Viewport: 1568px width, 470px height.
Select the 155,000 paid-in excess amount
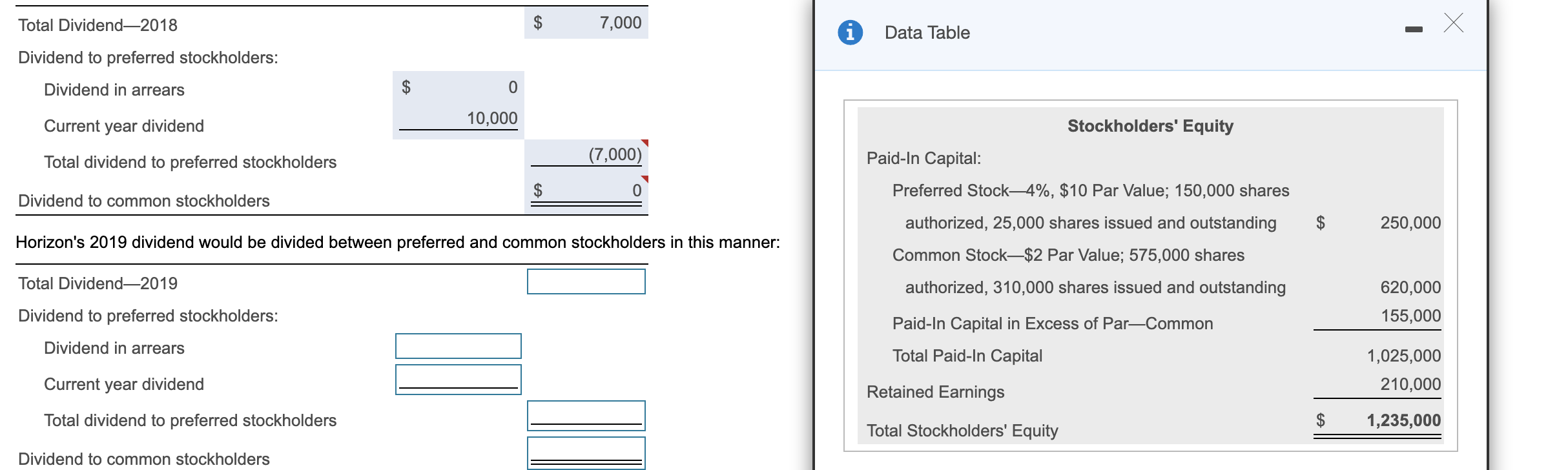tap(1410, 316)
